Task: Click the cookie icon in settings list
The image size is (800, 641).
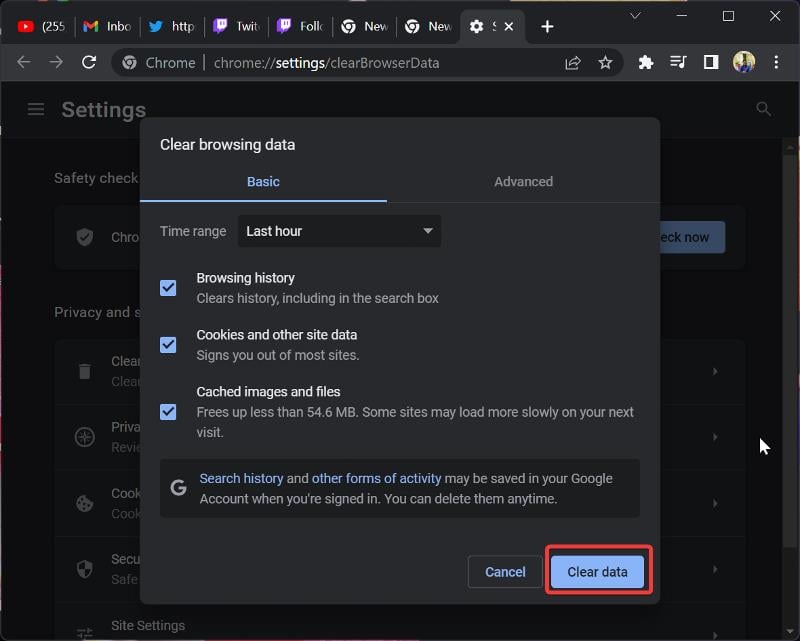Action: point(85,503)
